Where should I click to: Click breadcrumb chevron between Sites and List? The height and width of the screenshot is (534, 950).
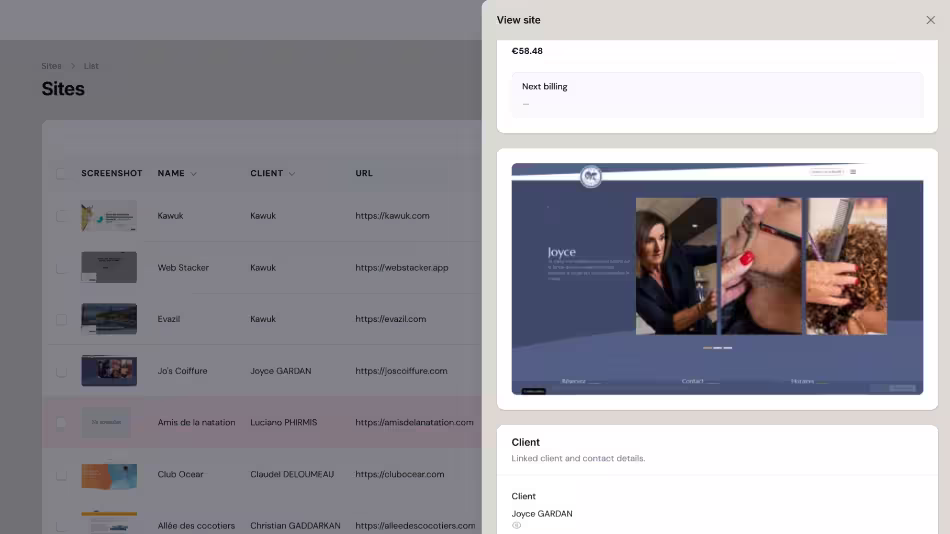pyautogui.click(x=73, y=66)
